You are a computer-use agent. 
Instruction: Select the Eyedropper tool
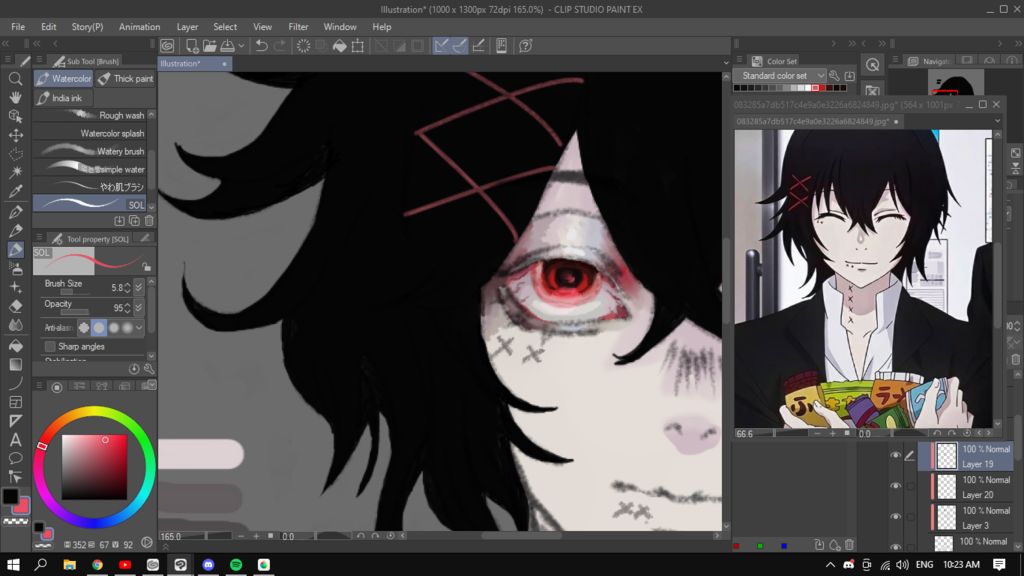pyautogui.click(x=15, y=191)
